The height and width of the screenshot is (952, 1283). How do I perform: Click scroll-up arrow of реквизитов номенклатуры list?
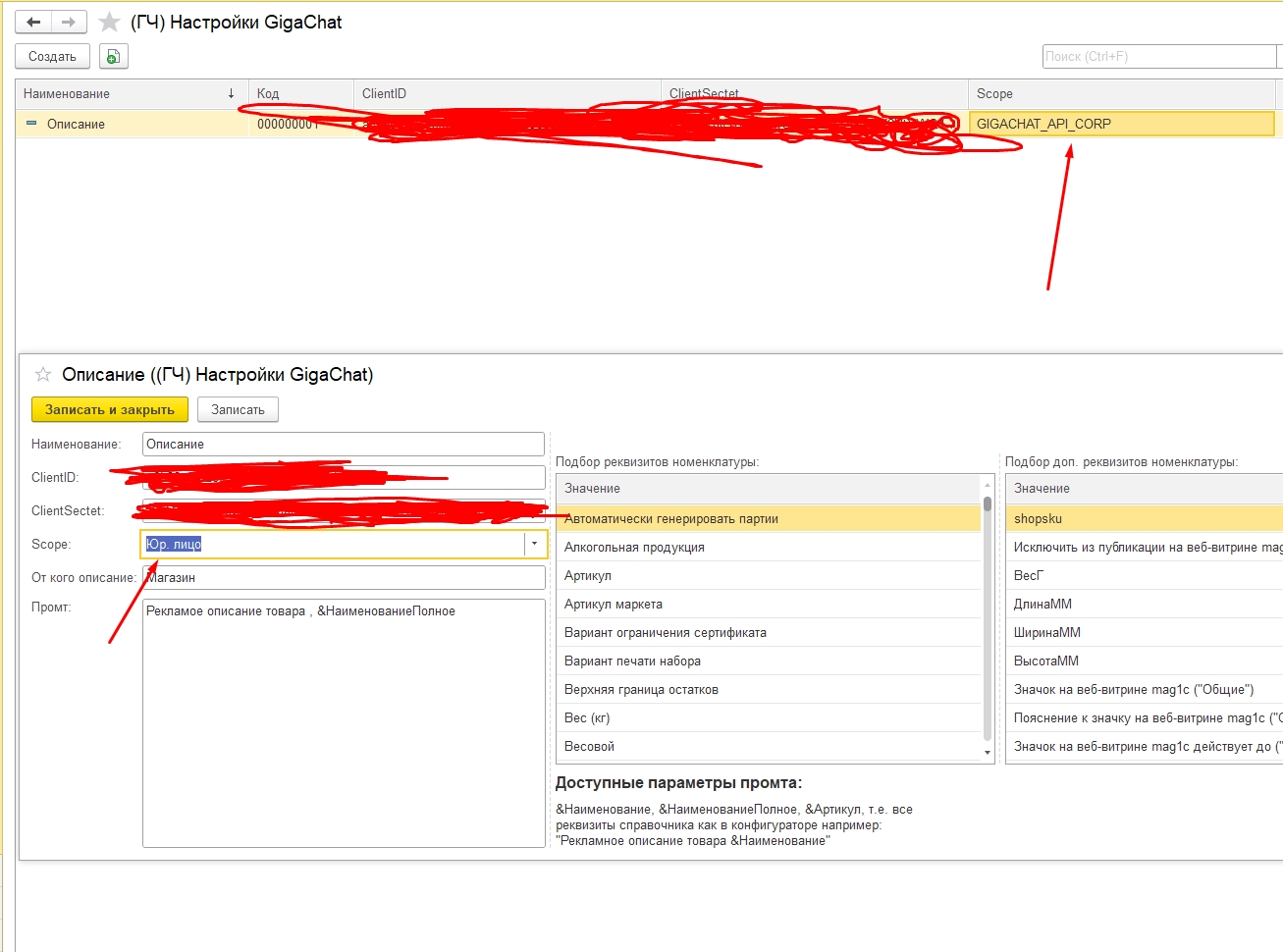pyautogui.click(x=988, y=485)
